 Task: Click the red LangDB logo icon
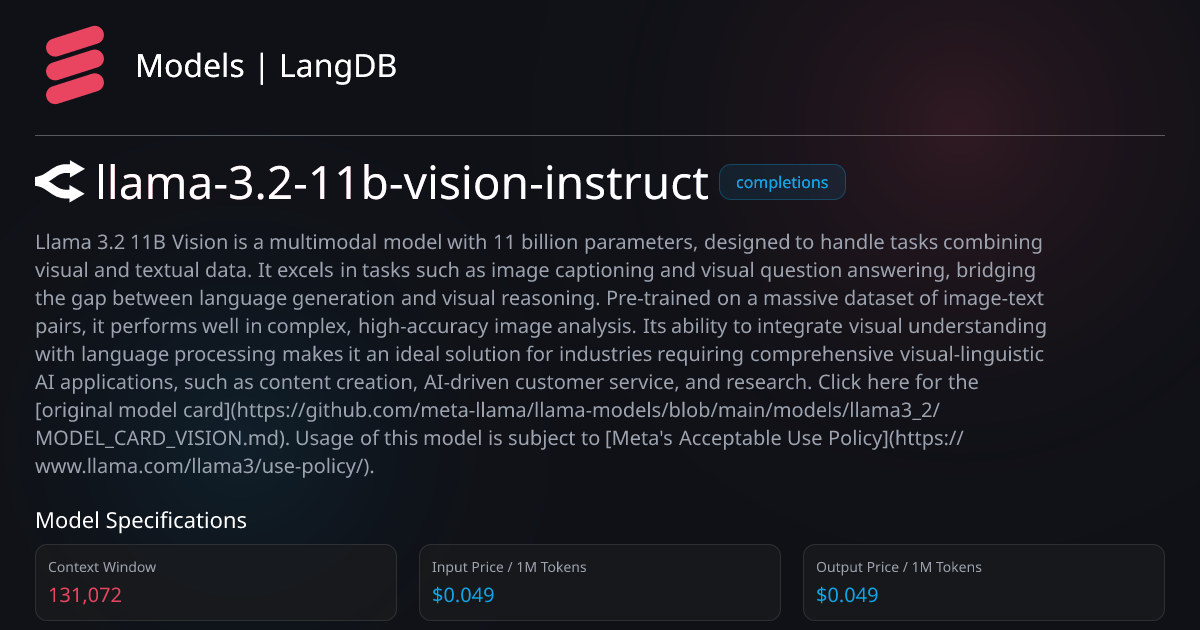(x=75, y=66)
